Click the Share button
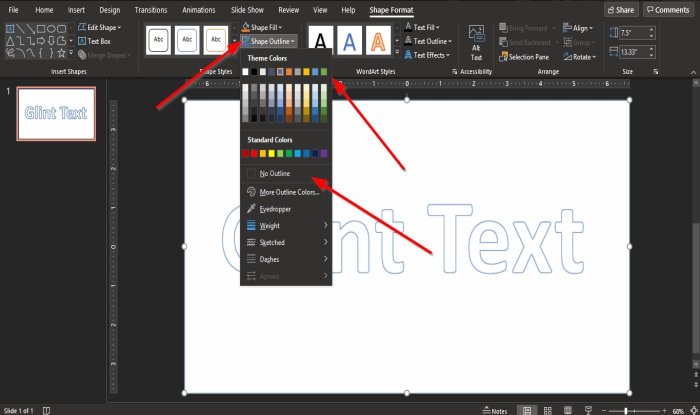 click(x=621, y=9)
